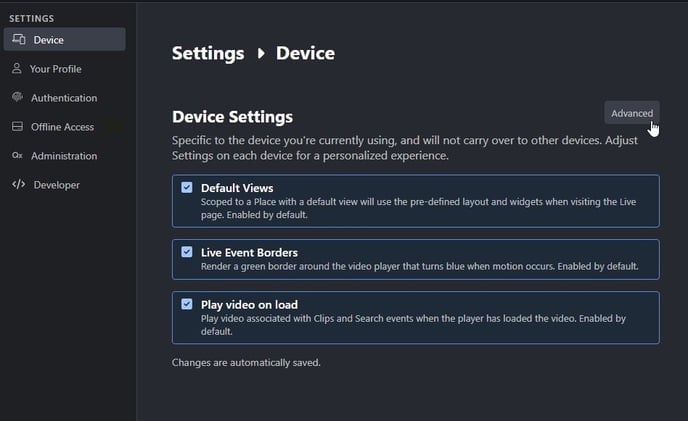The height and width of the screenshot is (421, 688).
Task: Click the Your Profile person icon
Action: click(x=17, y=68)
